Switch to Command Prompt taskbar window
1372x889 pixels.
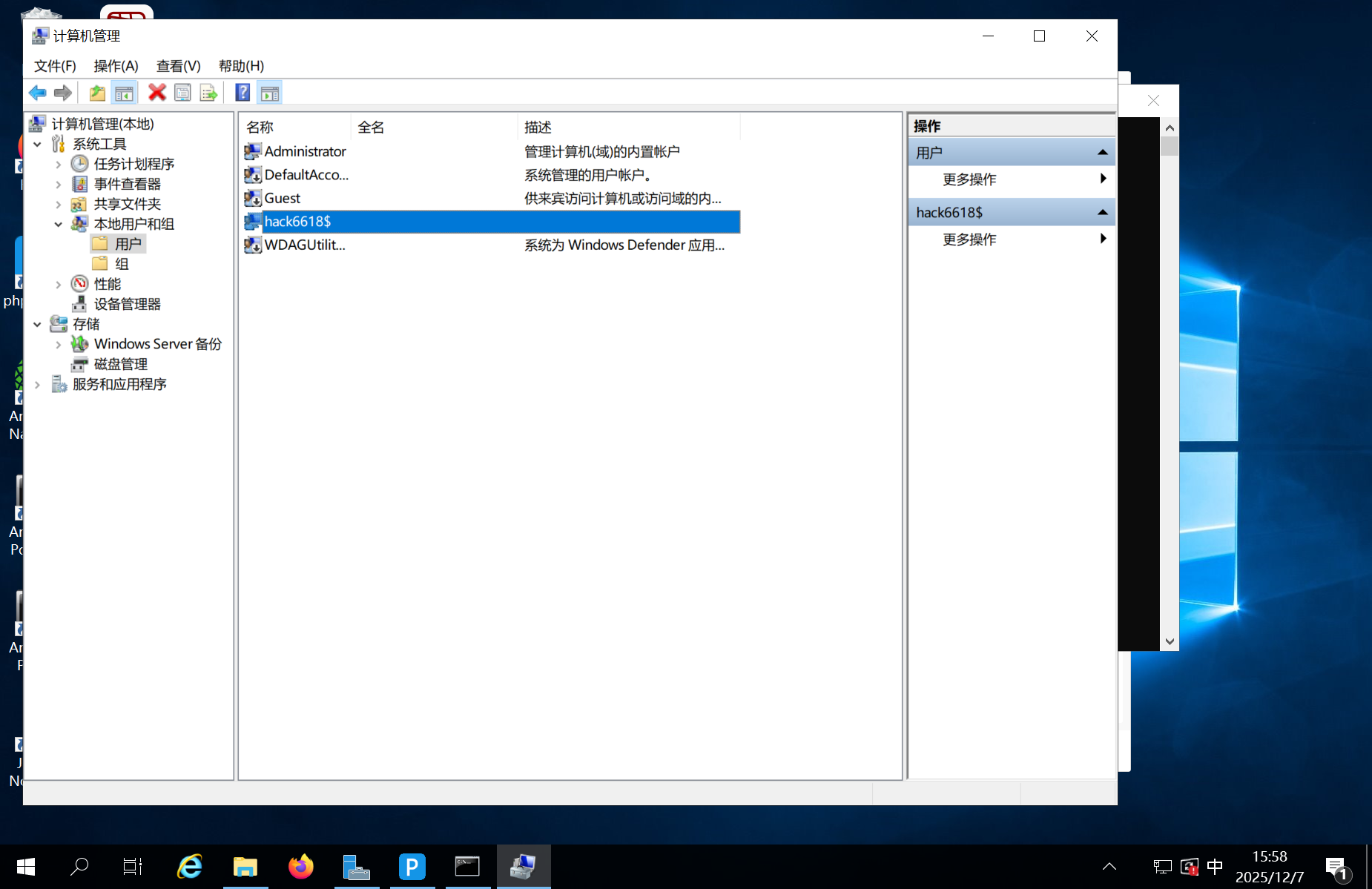pos(468,867)
